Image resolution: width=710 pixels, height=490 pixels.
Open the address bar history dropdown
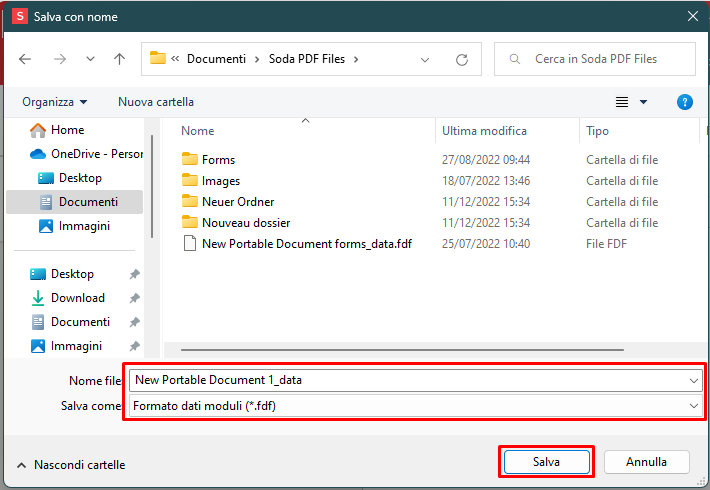click(x=425, y=59)
